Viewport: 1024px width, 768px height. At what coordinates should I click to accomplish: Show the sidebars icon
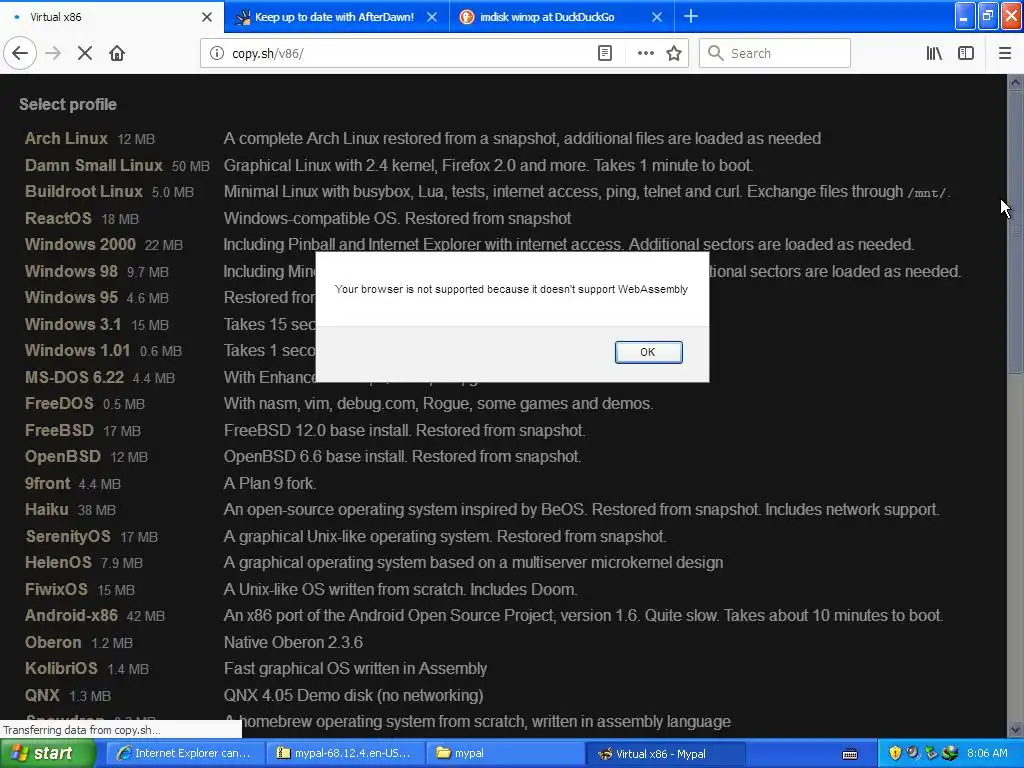tap(966, 53)
